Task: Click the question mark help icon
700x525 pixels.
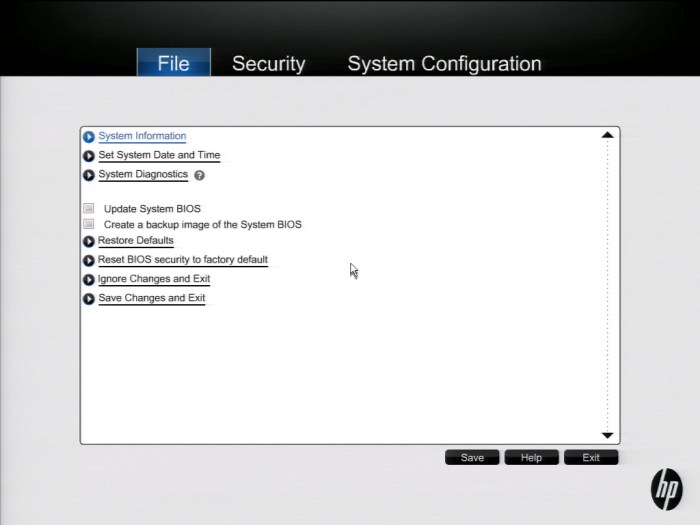Action: pyautogui.click(x=199, y=175)
